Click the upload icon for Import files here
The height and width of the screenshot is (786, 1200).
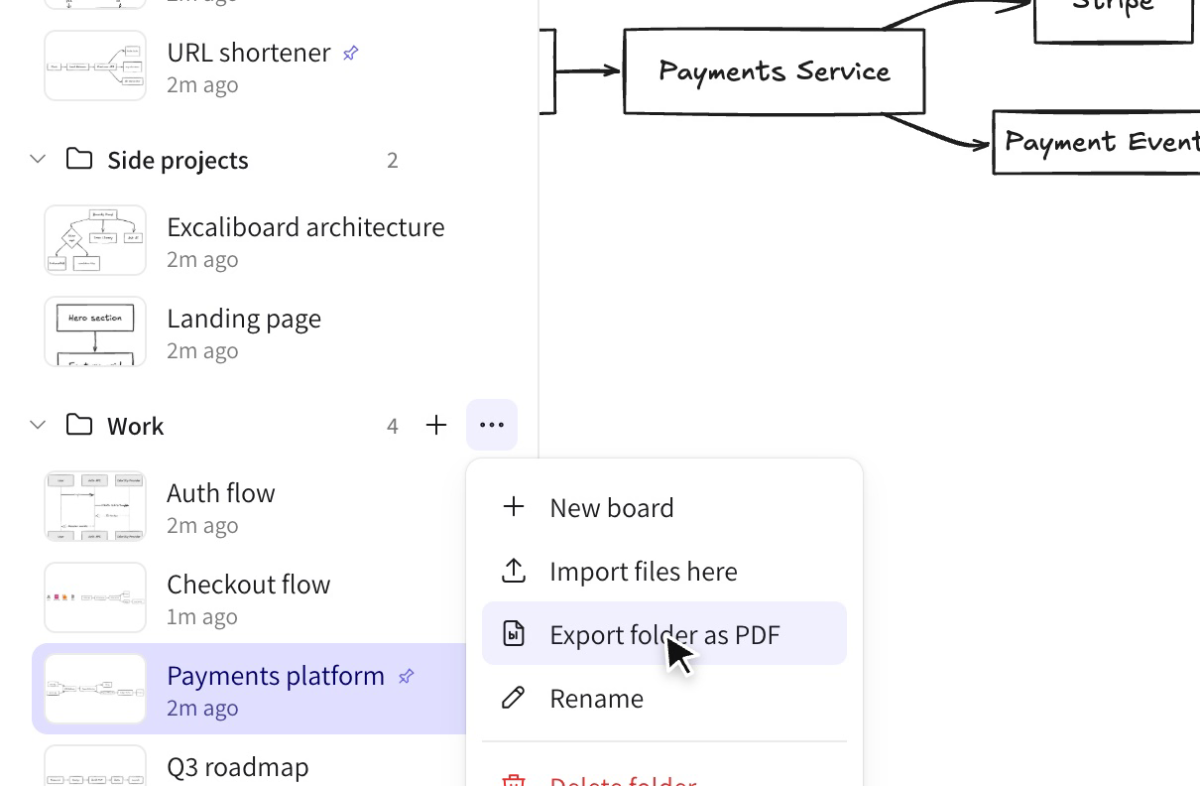coord(513,571)
